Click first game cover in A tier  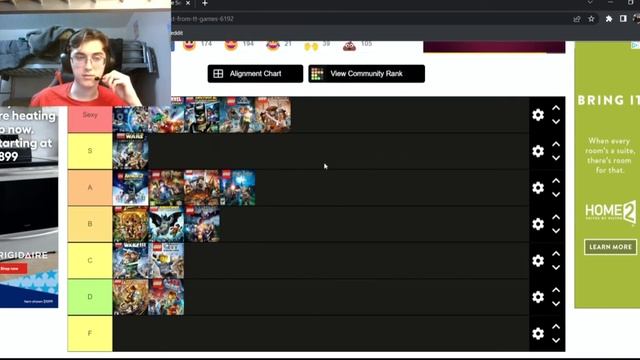click(131, 188)
